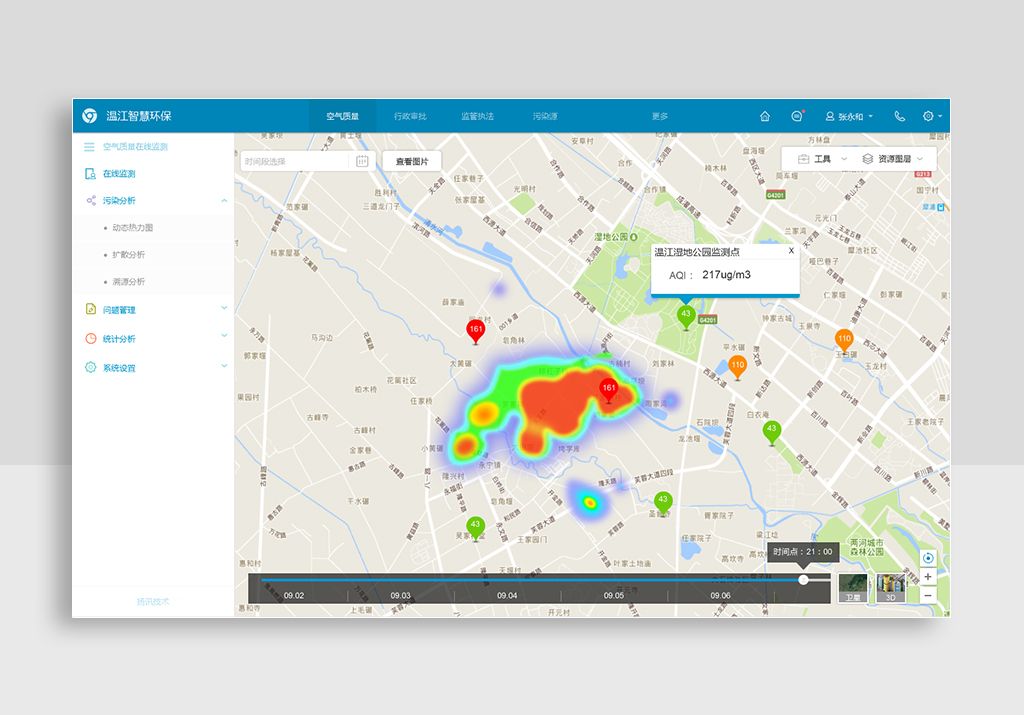Open 在线监测 monitor icon in sidebar
This screenshot has width=1024, height=715.
(91, 174)
